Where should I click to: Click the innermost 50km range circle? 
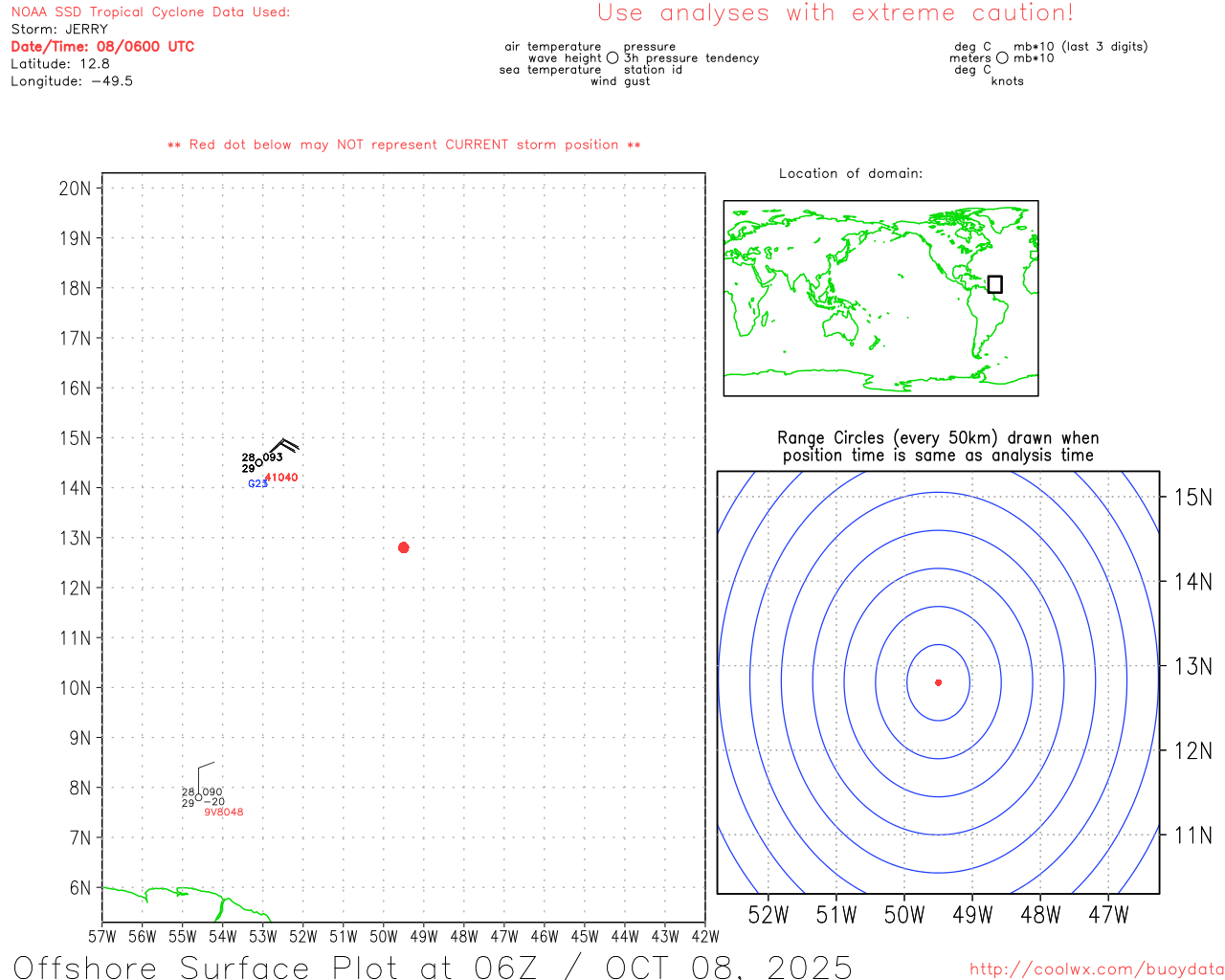point(938,682)
